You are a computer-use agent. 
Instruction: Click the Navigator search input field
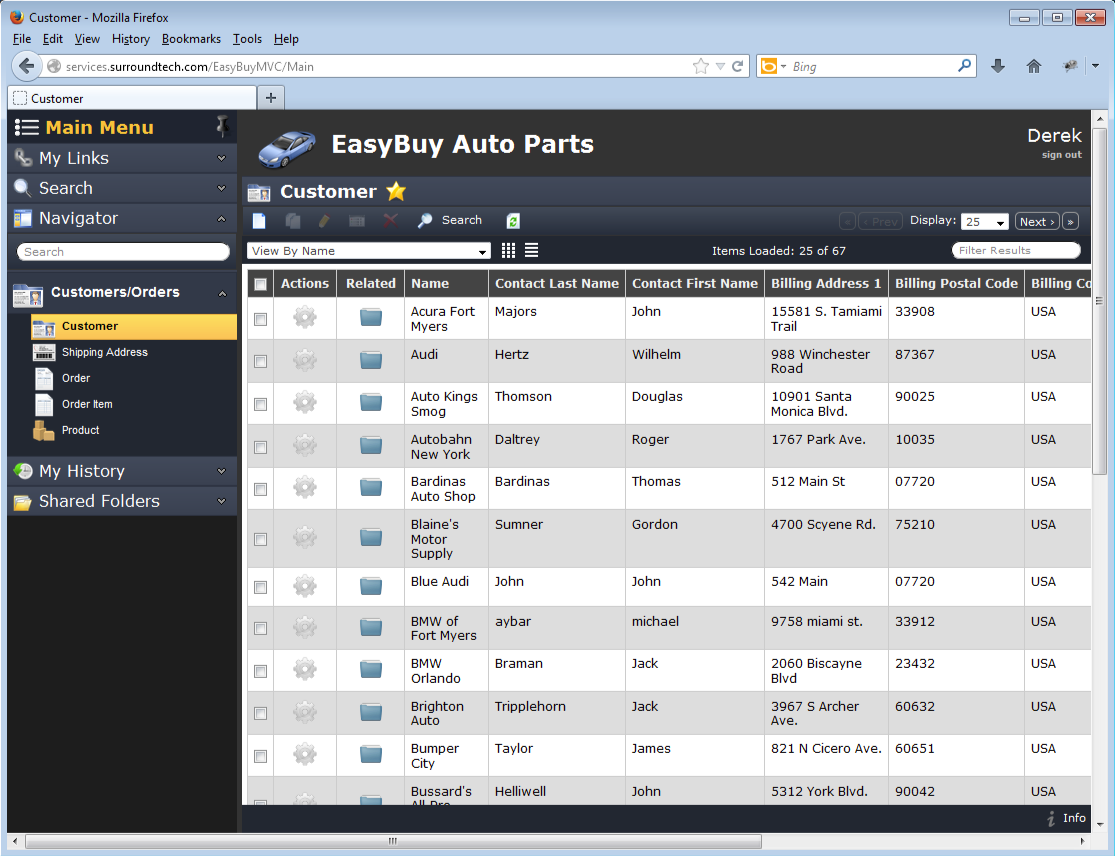[x=123, y=252]
